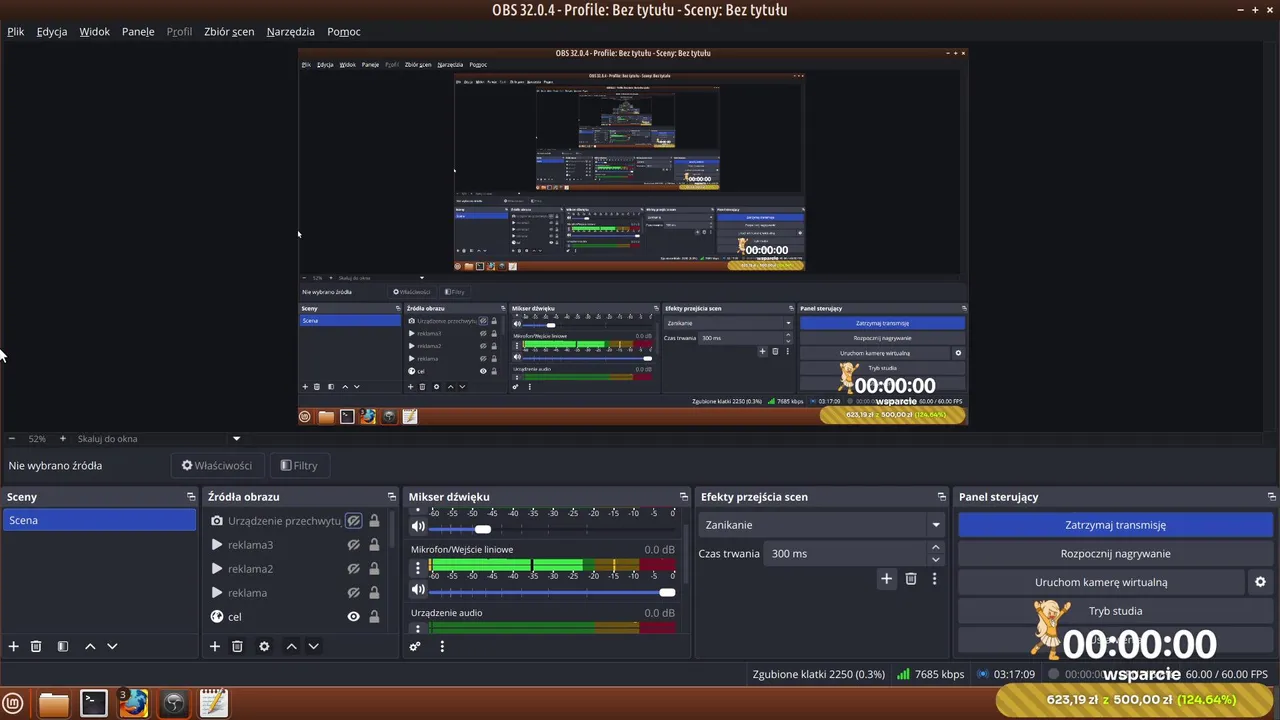Screen dimensions: 1280x720
Task: Open the file manager from the taskbar
Action: coord(54,704)
